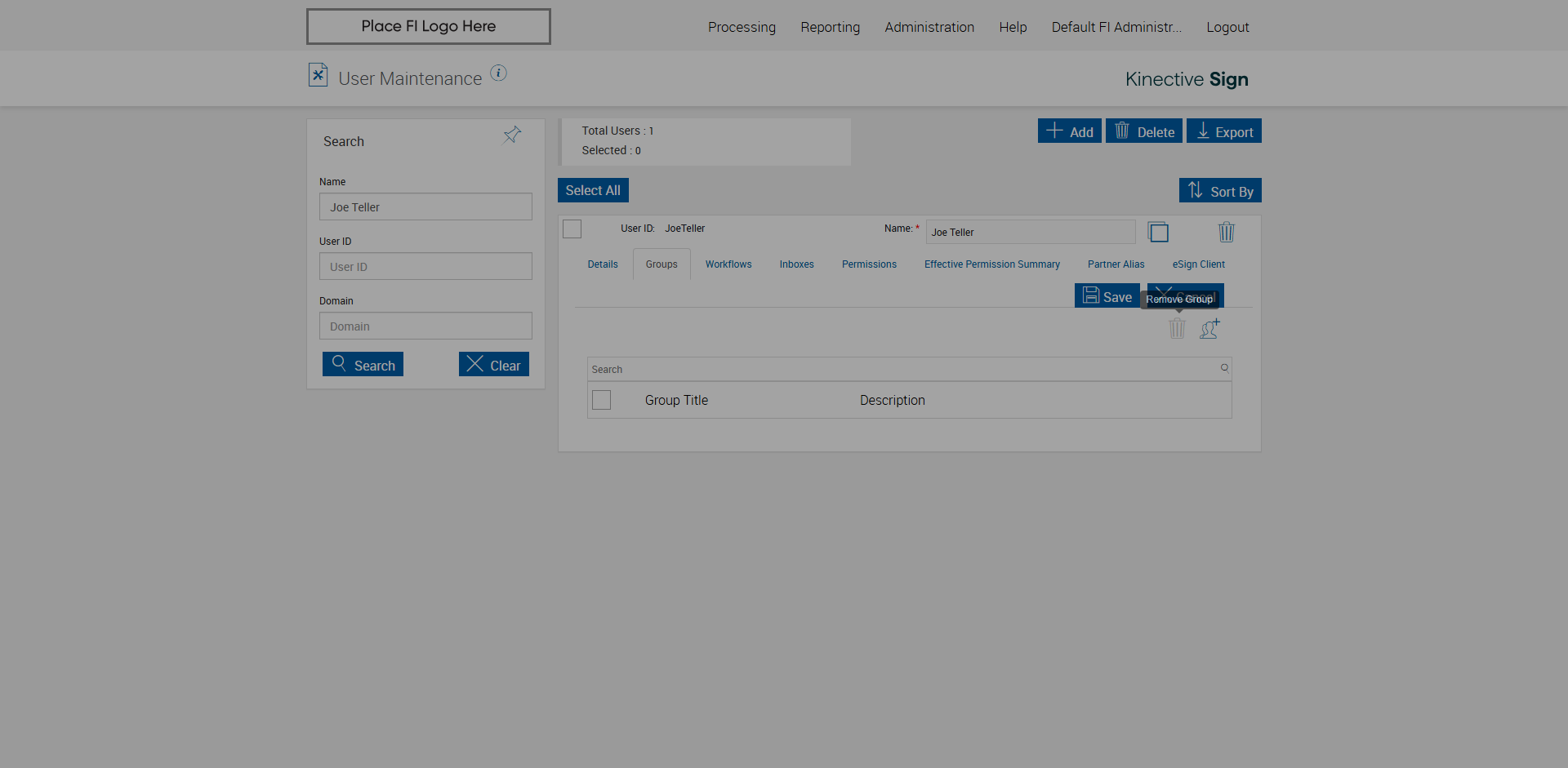This screenshot has height=768, width=1568.
Task: Switch to the Inboxes tab
Action: click(796, 264)
